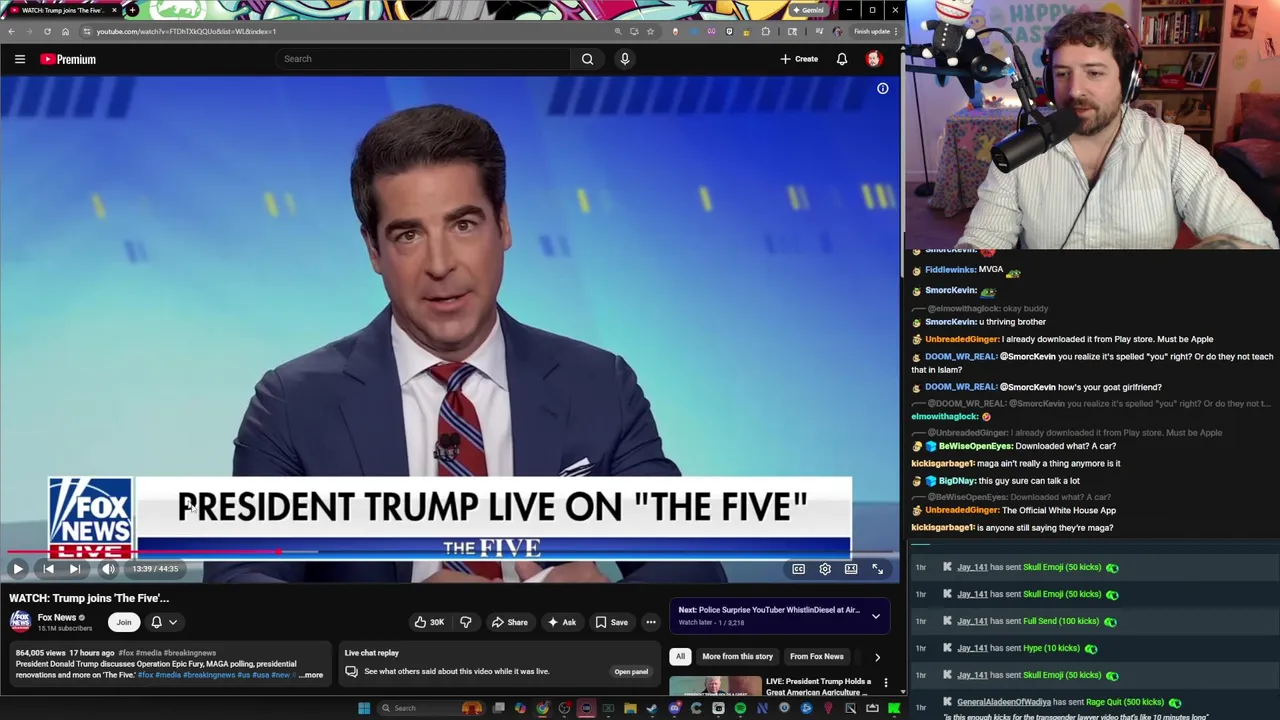This screenshot has width=1280, height=720.
Task: Open the Windows Start menu
Action: (364, 708)
